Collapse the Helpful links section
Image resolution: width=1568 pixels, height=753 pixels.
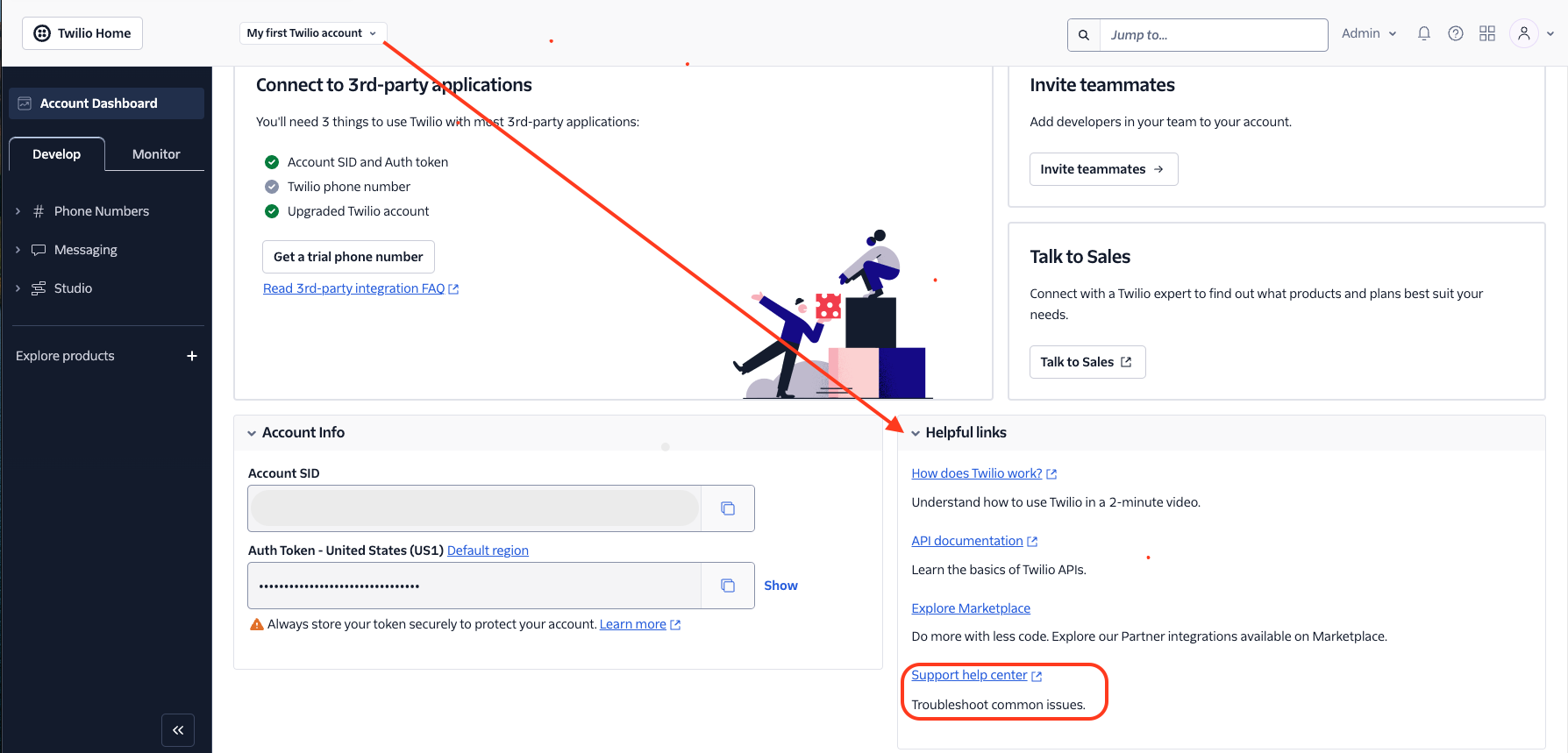pos(916,433)
